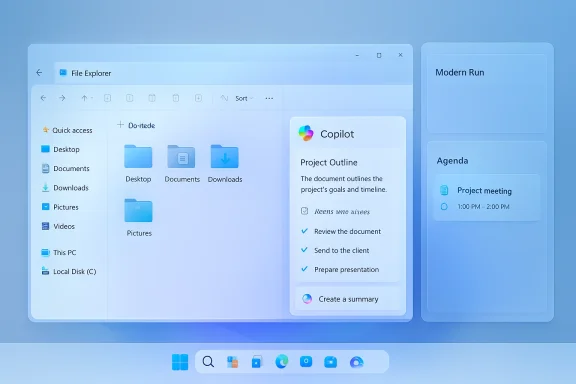
Task: Open the Microsoft Store icon on taskbar
Action: tap(257, 362)
